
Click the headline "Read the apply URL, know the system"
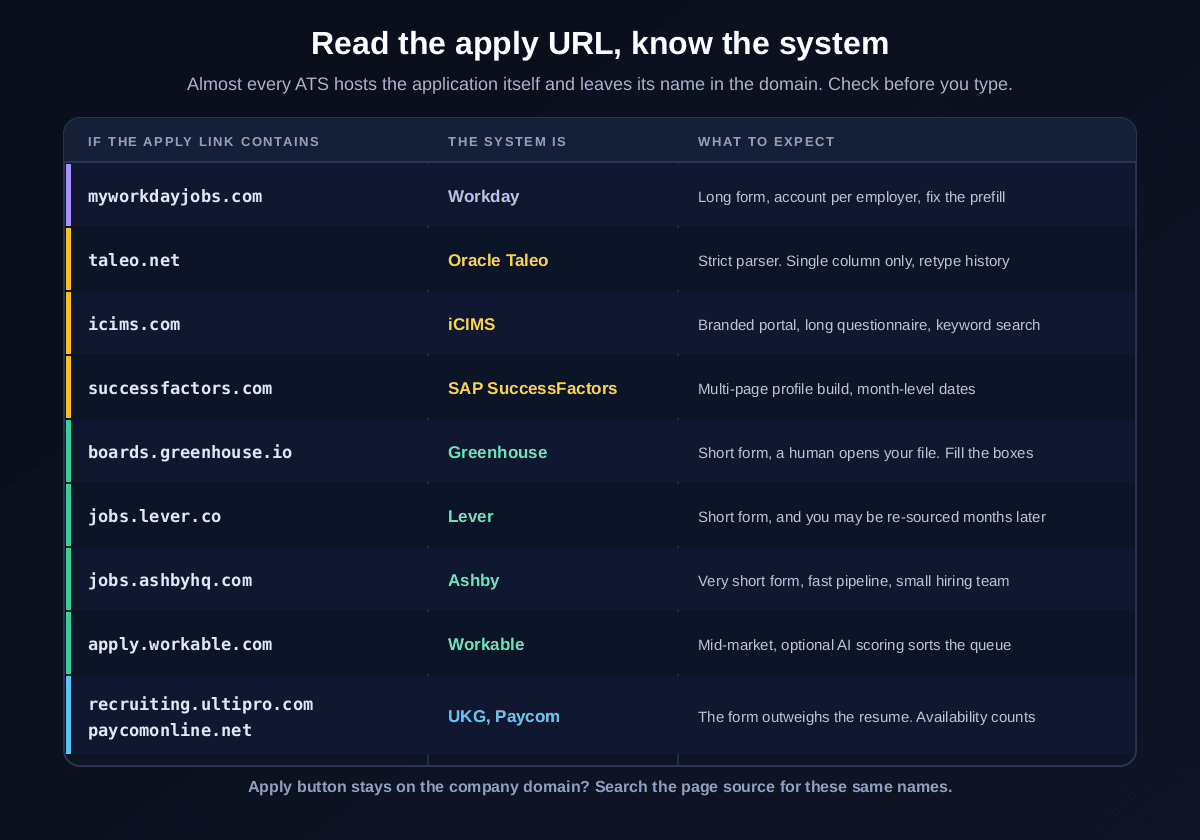point(600,43)
